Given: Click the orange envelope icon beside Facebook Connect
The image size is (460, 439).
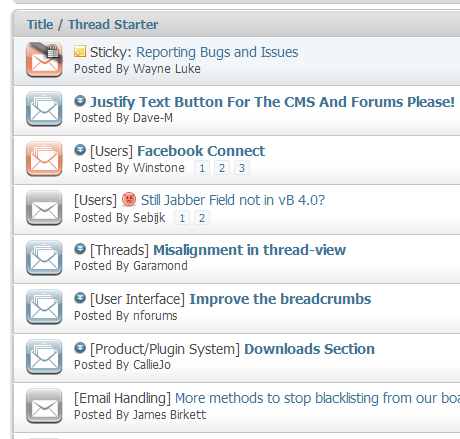Looking at the screenshot, I should 44,159.
